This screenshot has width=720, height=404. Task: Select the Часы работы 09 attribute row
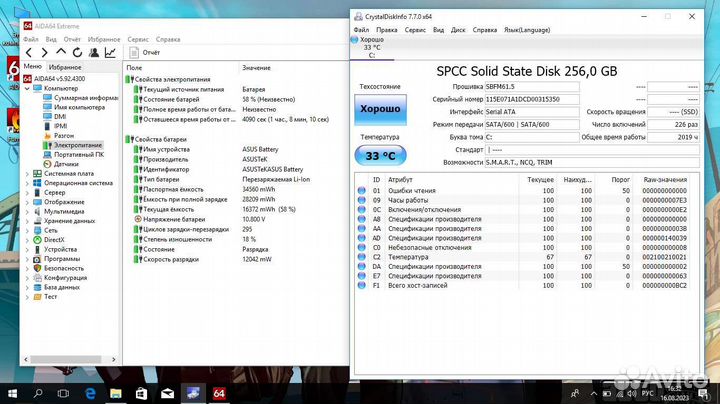(x=522, y=200)
